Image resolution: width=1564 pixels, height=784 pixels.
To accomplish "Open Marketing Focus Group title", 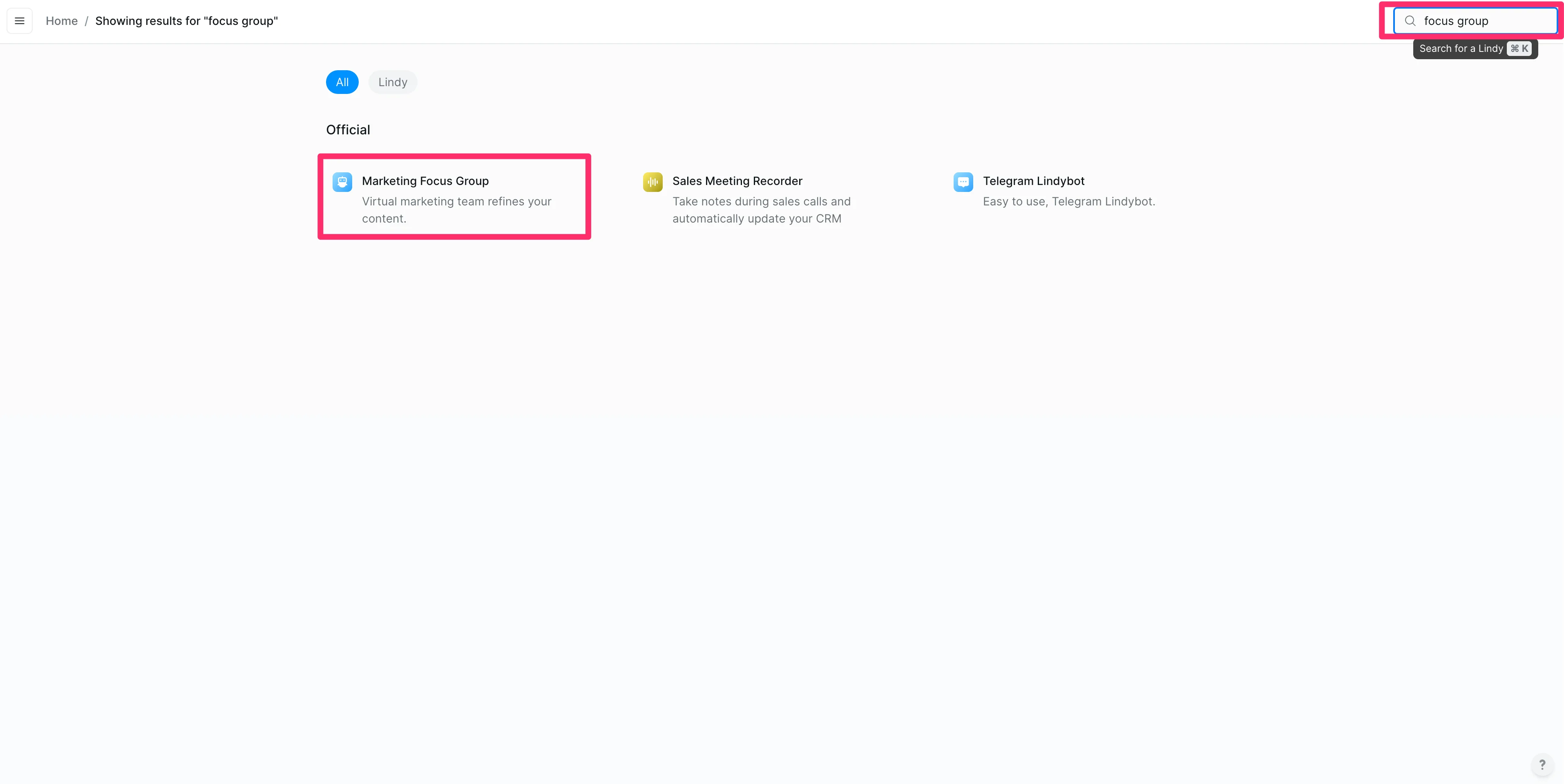I will pos(425,181).
